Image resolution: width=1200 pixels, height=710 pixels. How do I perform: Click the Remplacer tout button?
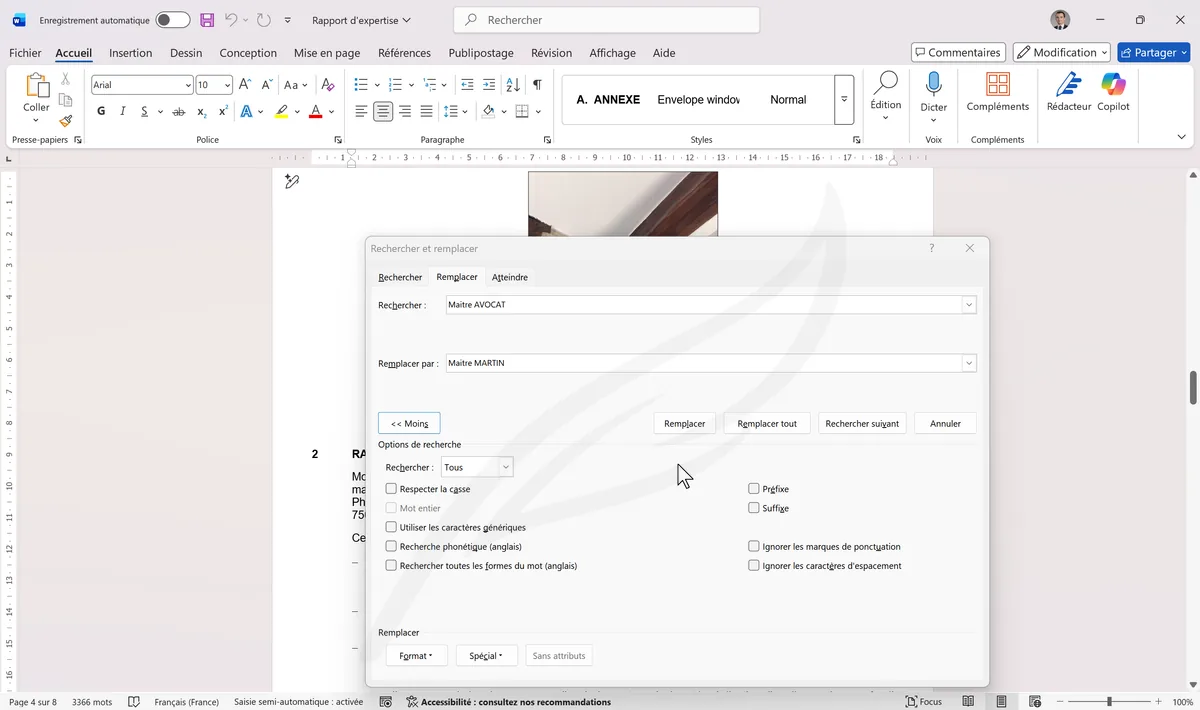(766, 423)
